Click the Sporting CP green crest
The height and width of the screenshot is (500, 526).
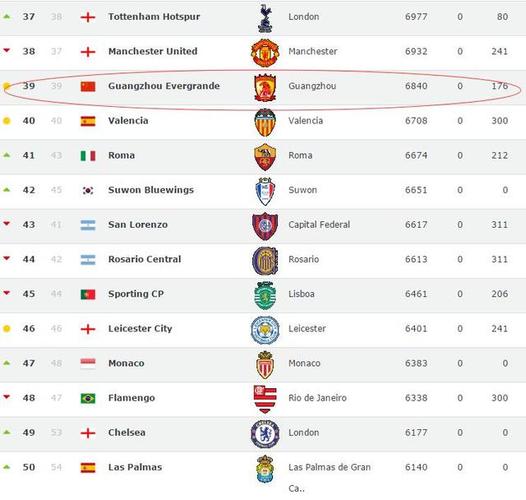point(265,295)
